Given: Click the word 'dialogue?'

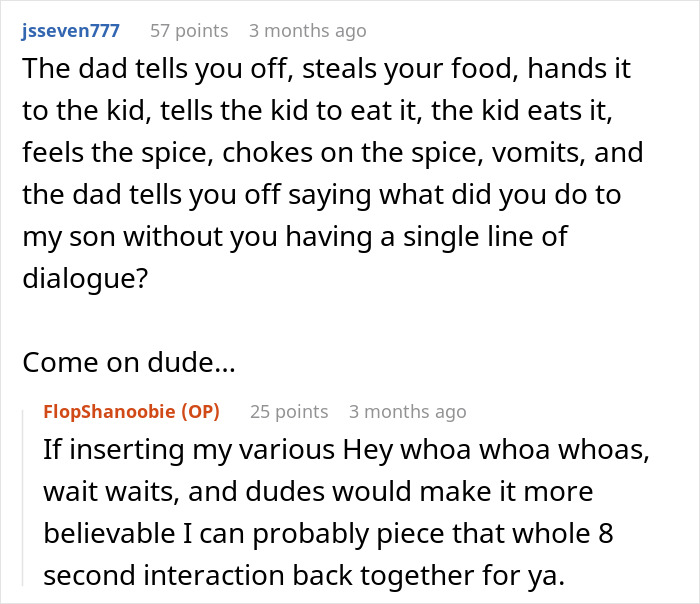Looking at the screenshot, I should (x=85, y=277).
